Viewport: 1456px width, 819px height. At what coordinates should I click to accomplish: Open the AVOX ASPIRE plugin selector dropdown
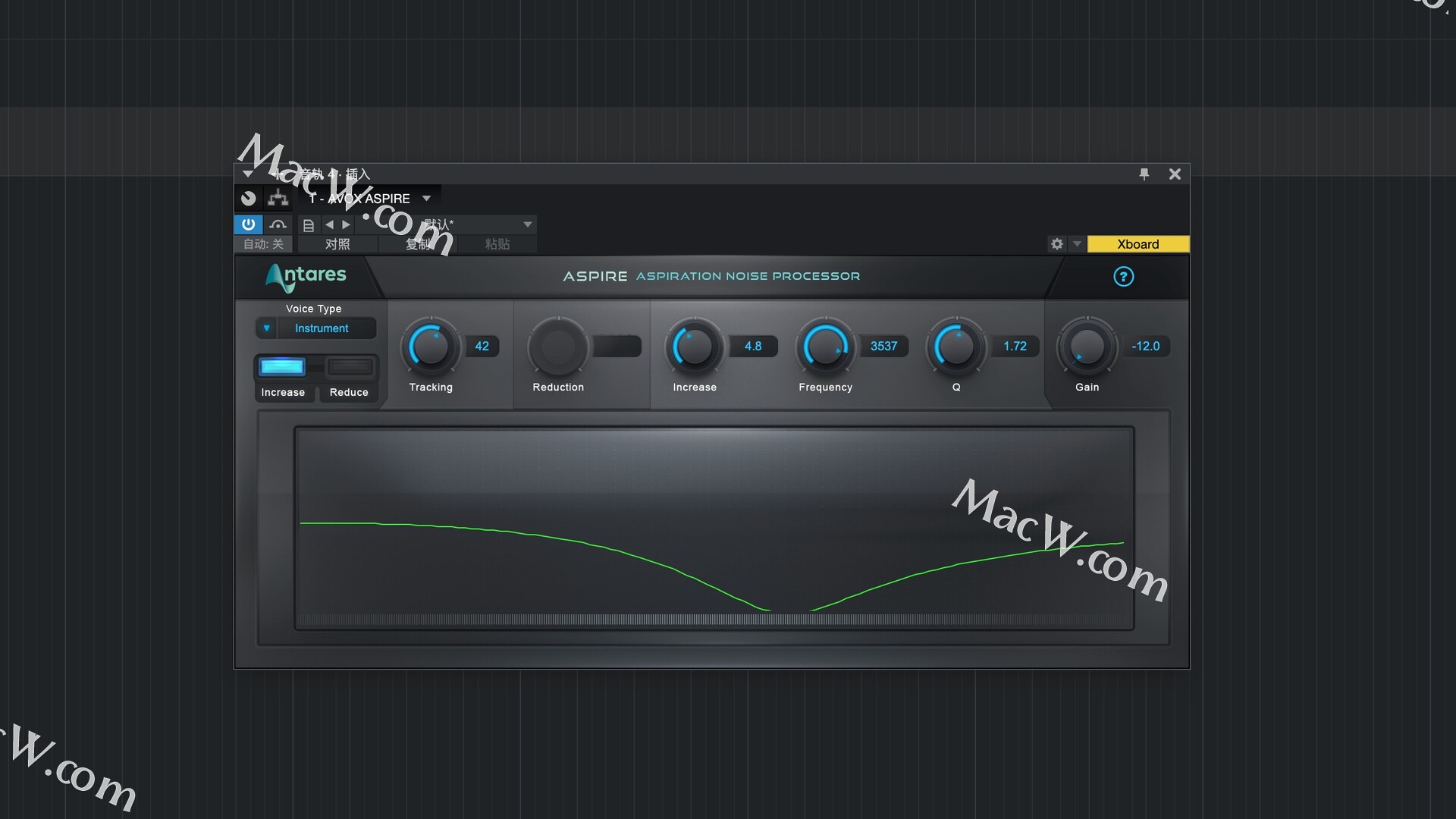(427, 199)
